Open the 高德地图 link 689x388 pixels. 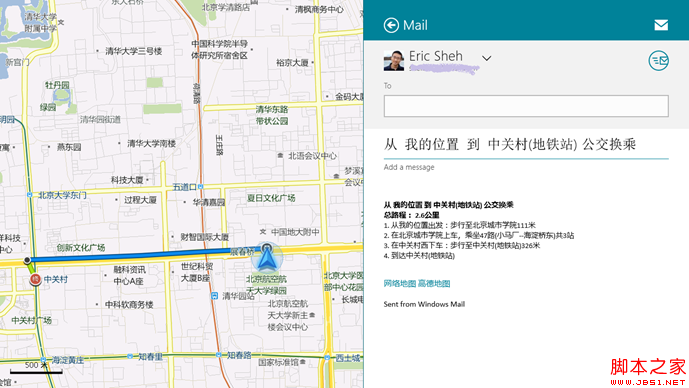[434, 283]
